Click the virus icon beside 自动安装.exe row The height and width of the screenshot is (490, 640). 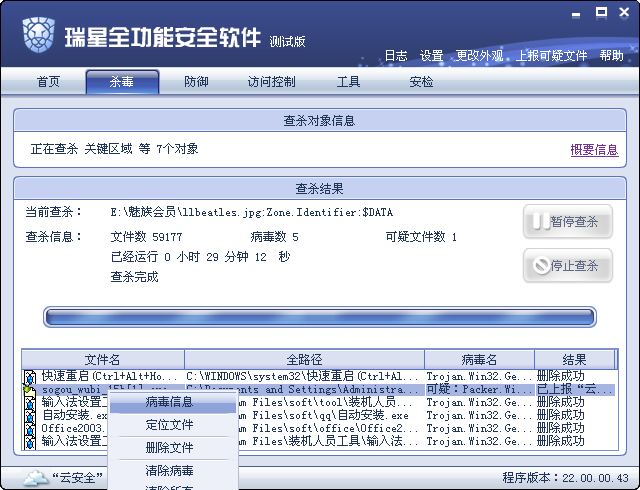tap(29, 416)
